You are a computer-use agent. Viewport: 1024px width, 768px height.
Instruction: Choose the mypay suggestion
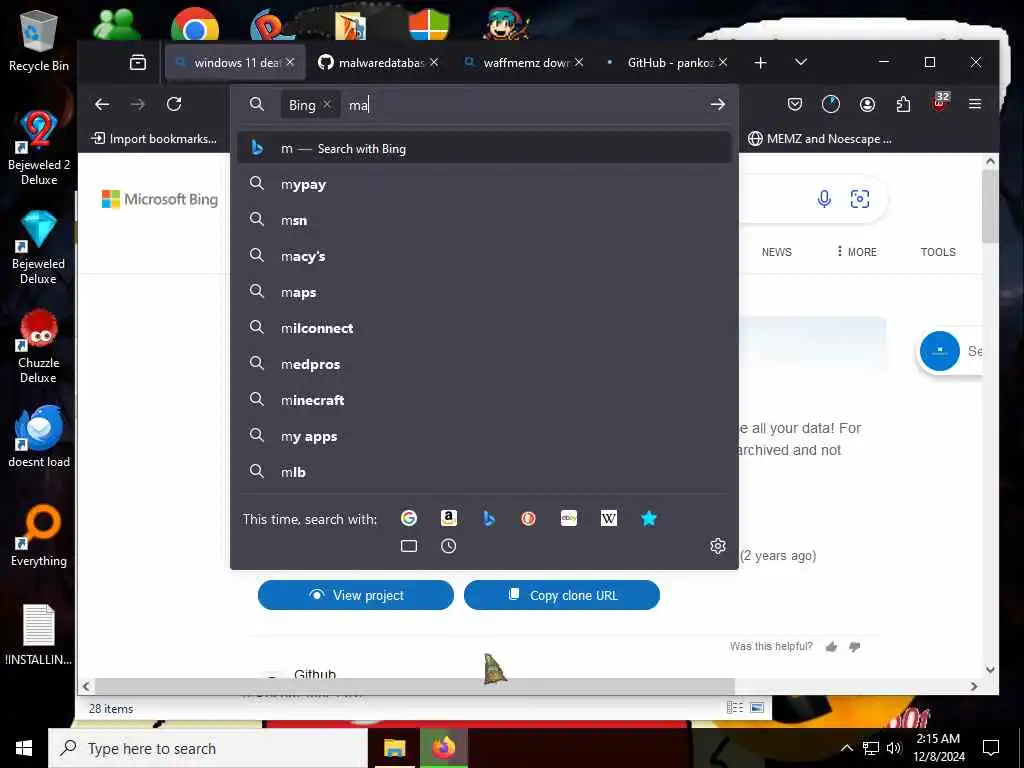click(484, 185)
